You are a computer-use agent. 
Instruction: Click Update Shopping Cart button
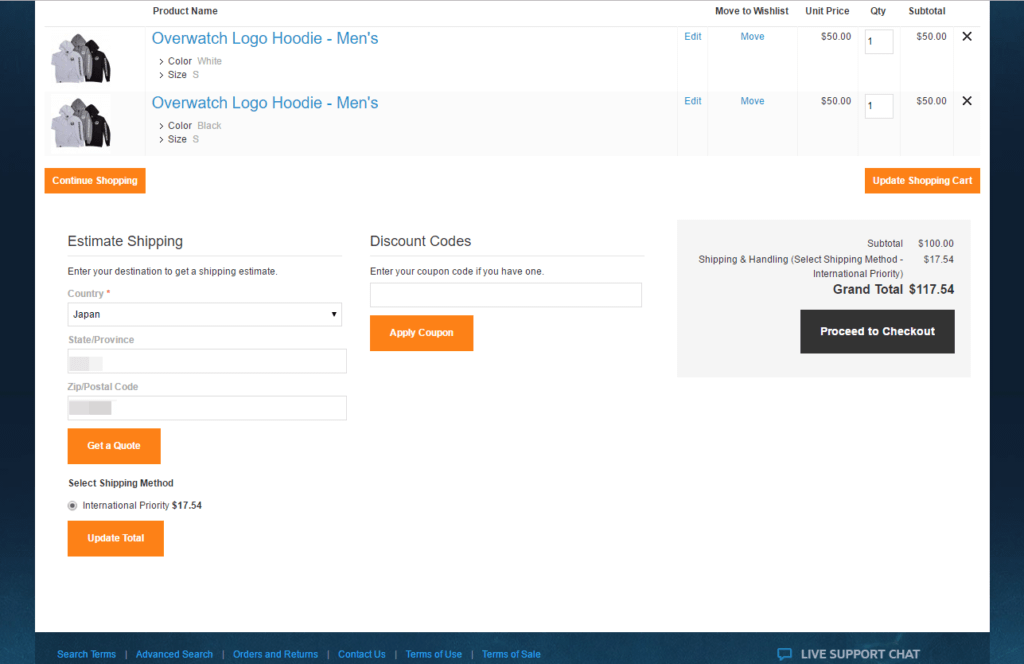(922, 181)
